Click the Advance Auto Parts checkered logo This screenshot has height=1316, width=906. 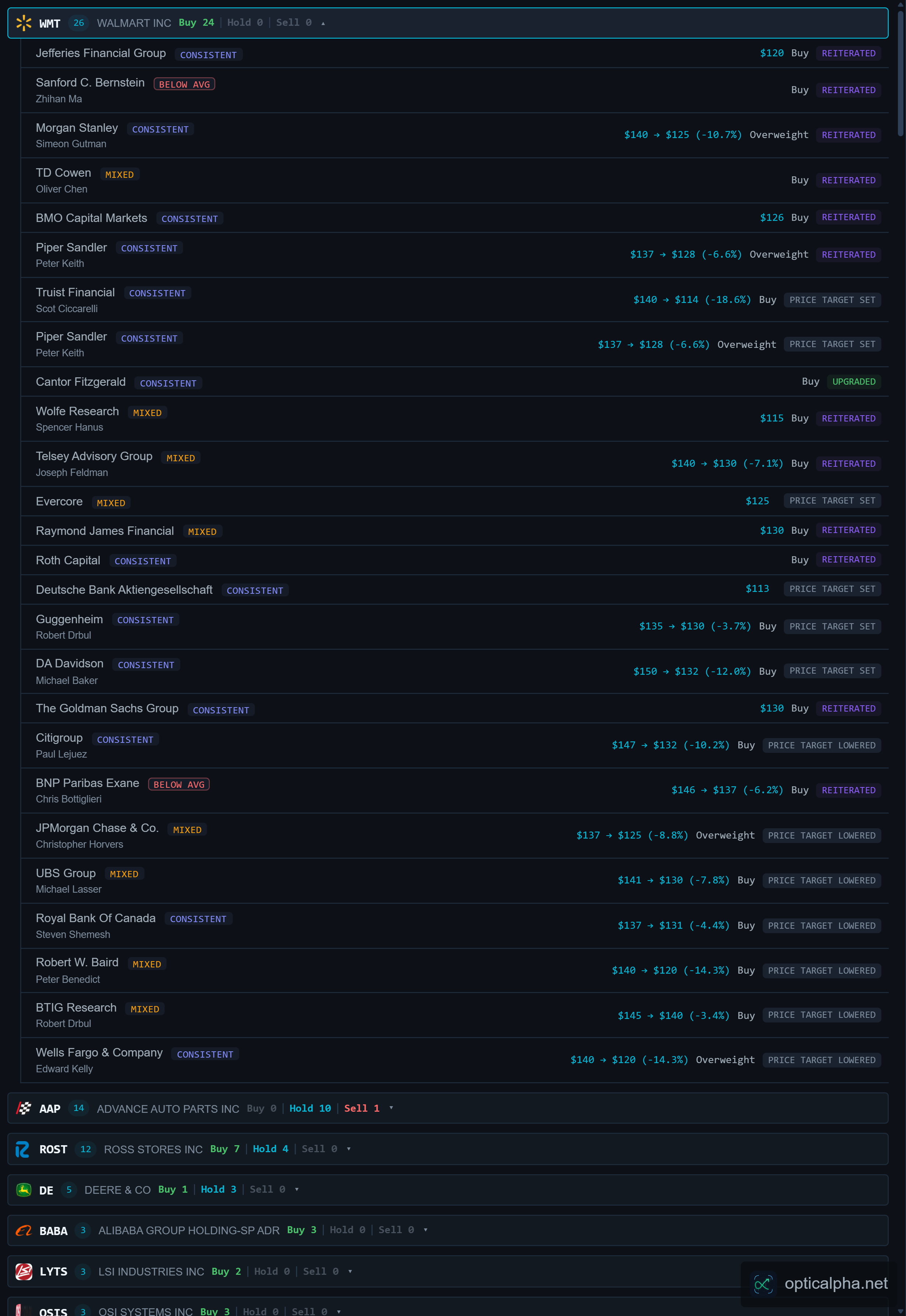(x=24, y=1108)
